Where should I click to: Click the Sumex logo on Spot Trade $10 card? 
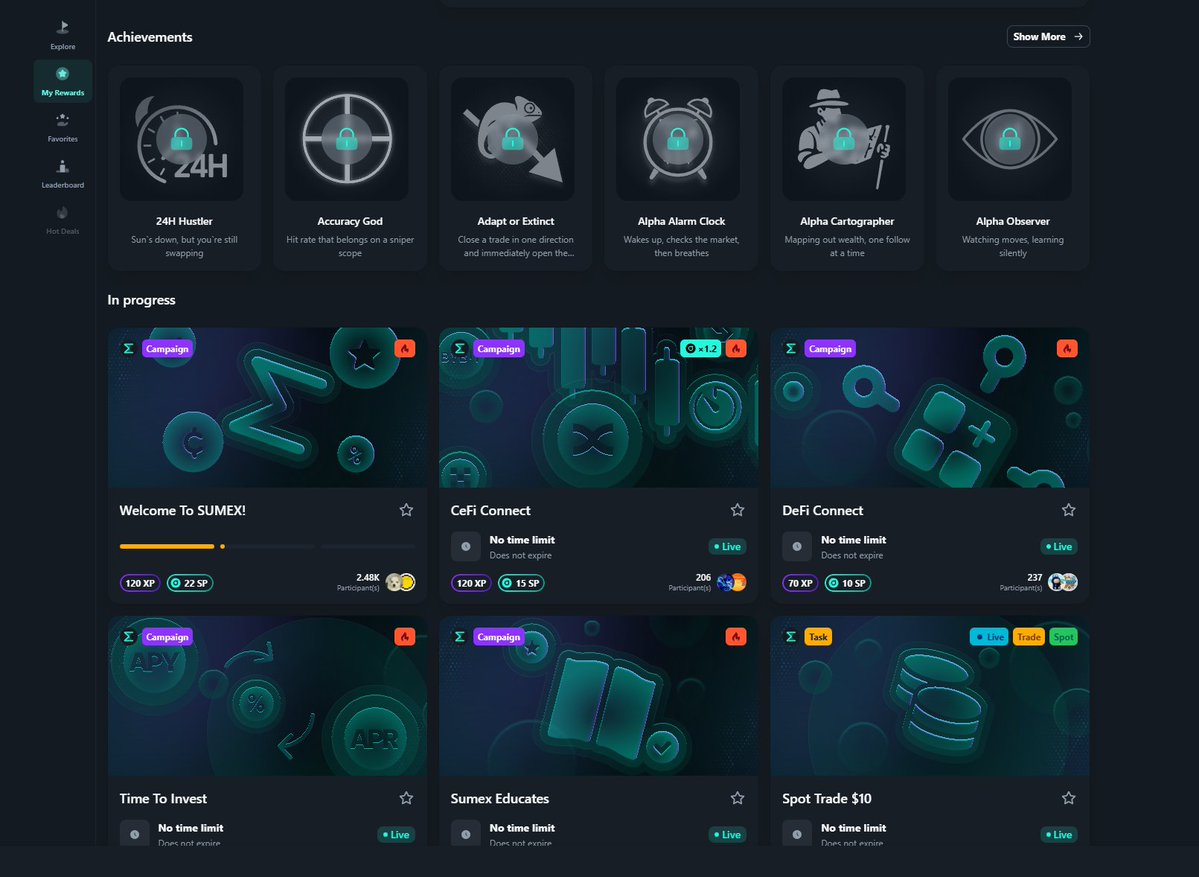click(791, 637)
